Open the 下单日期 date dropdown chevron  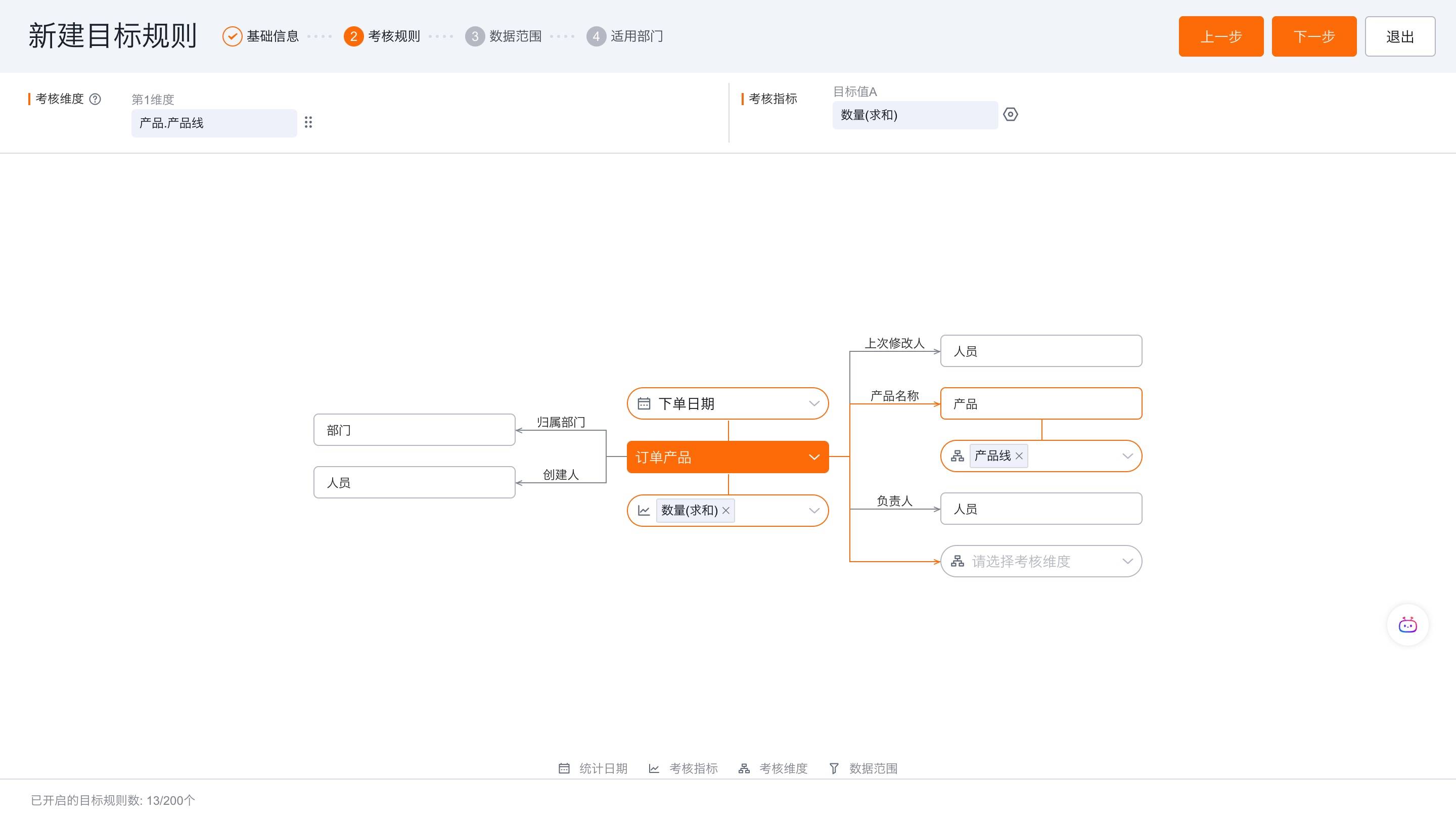(814, 403)
